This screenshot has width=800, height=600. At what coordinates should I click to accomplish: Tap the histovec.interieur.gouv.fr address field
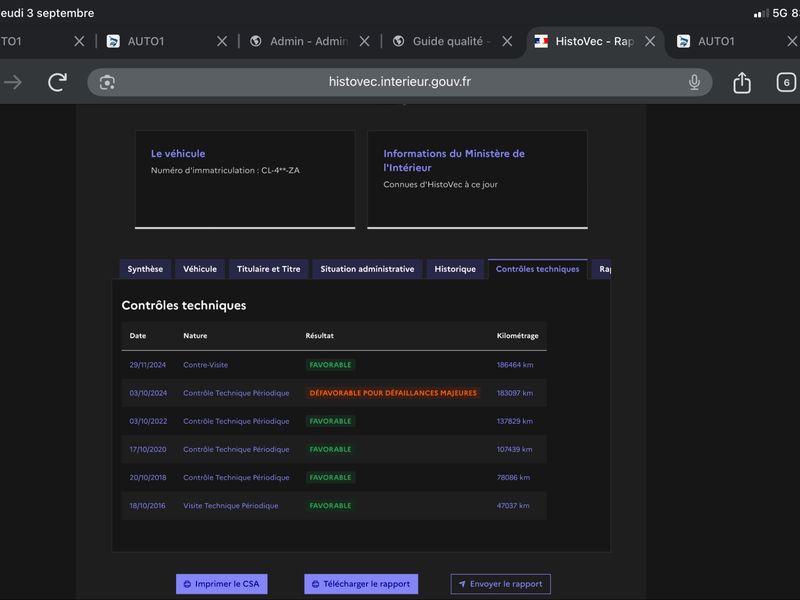(399, 82)
